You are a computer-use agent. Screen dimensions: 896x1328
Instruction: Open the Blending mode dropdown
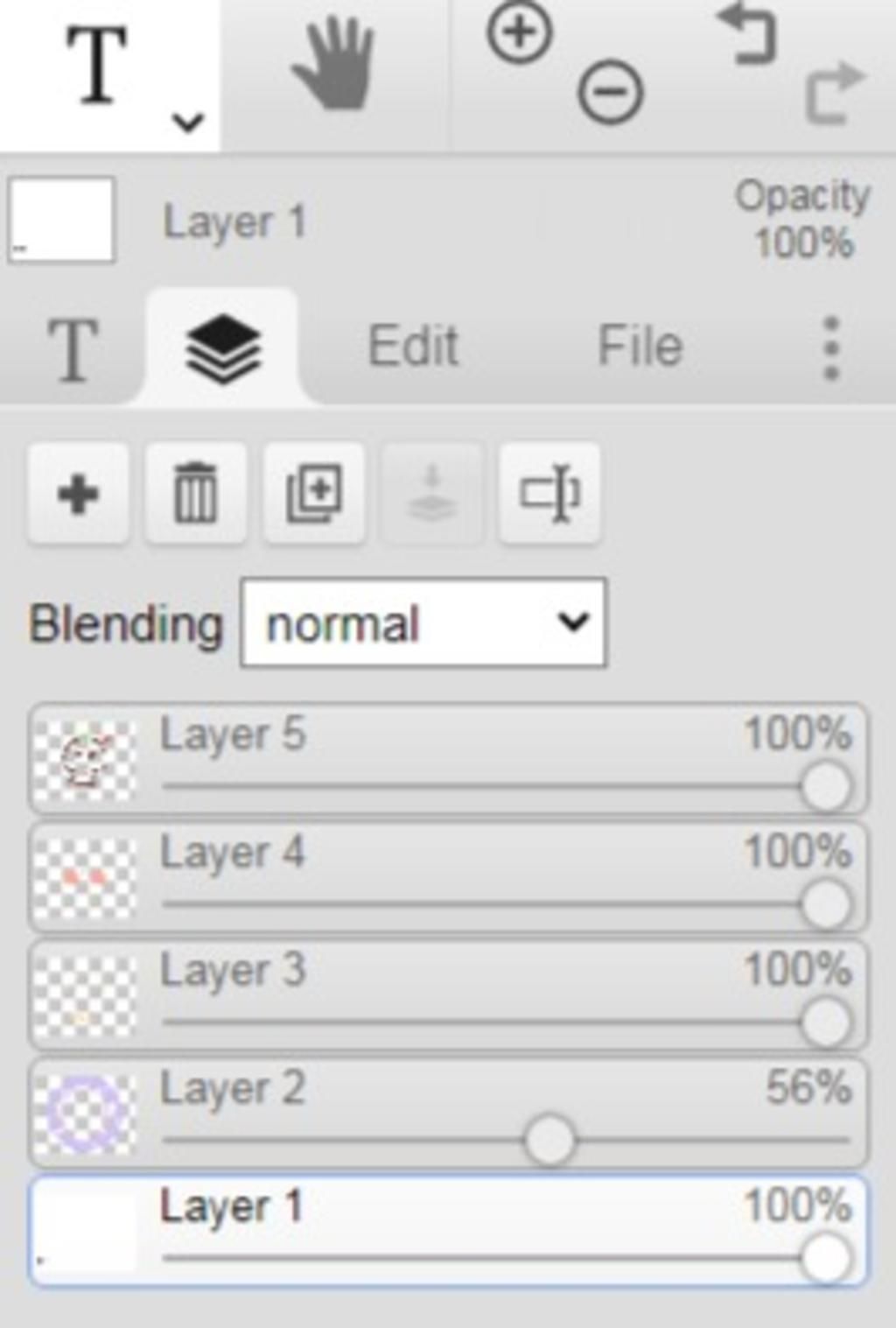[x=423, y=623]
